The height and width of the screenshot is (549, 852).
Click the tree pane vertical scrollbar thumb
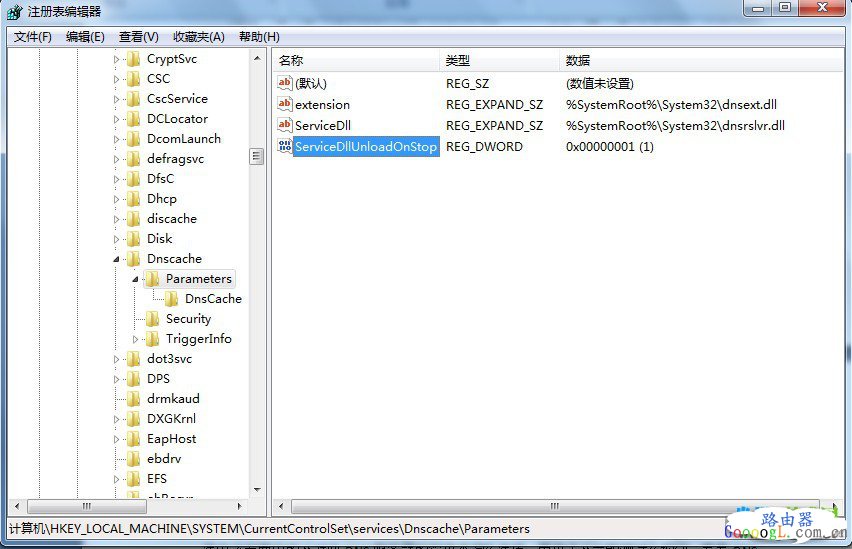tap(257, 156)
